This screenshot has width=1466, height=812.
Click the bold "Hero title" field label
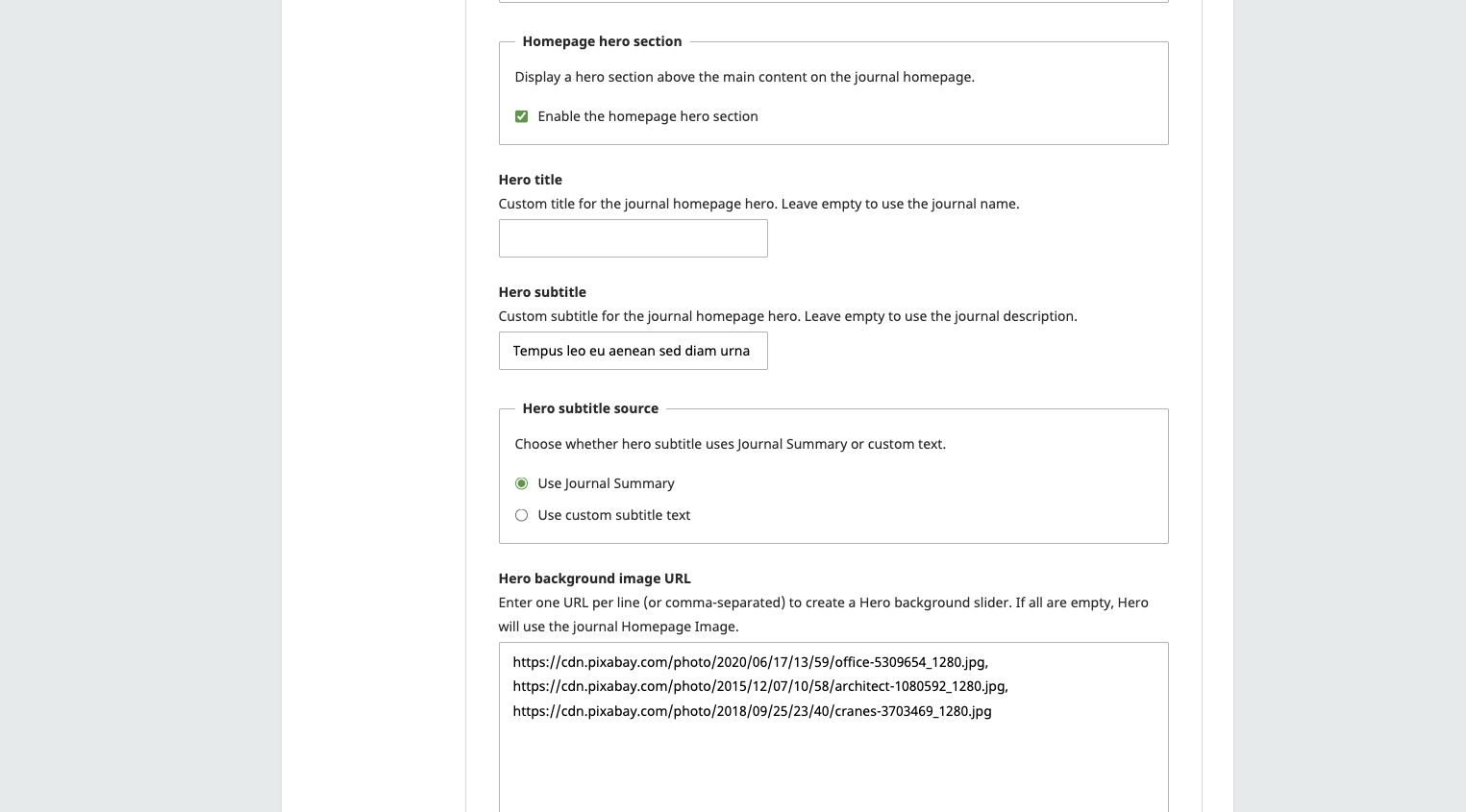click(x=530, y=180)
